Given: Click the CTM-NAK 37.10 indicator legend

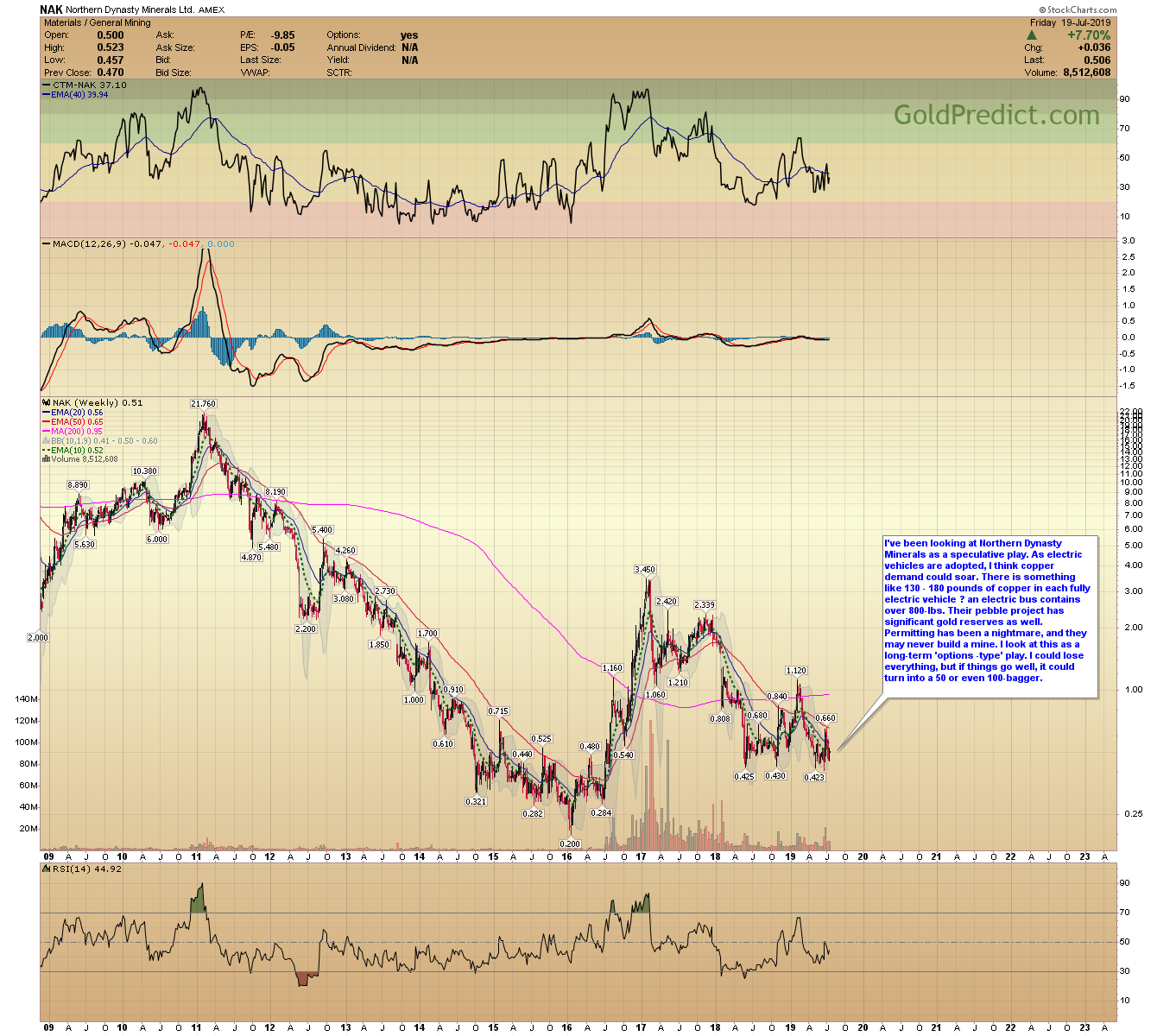Looking at the screenshot, I should [84, 85].
